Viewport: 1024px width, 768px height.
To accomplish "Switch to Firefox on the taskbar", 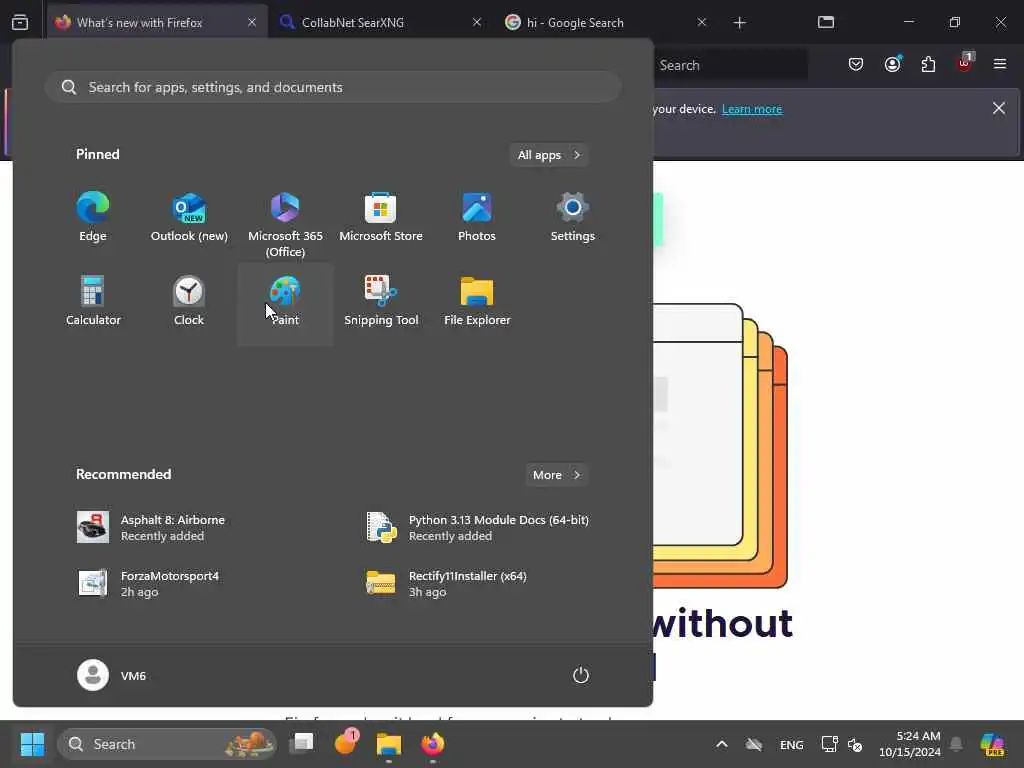I will (x=432, y=743).
